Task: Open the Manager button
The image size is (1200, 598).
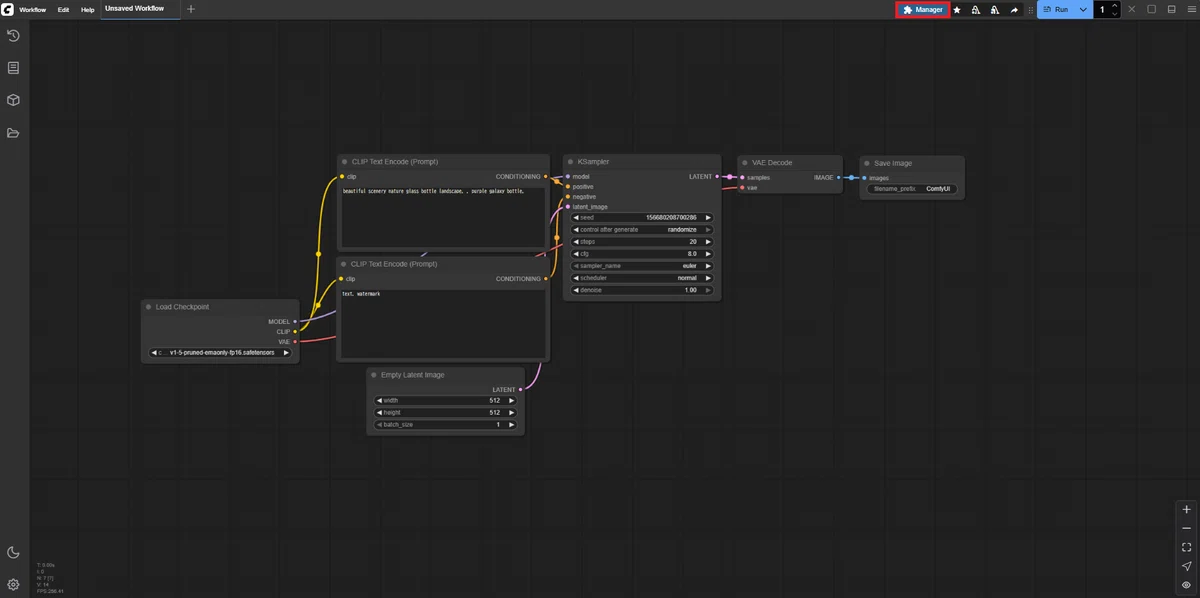Action: point(922,9)
